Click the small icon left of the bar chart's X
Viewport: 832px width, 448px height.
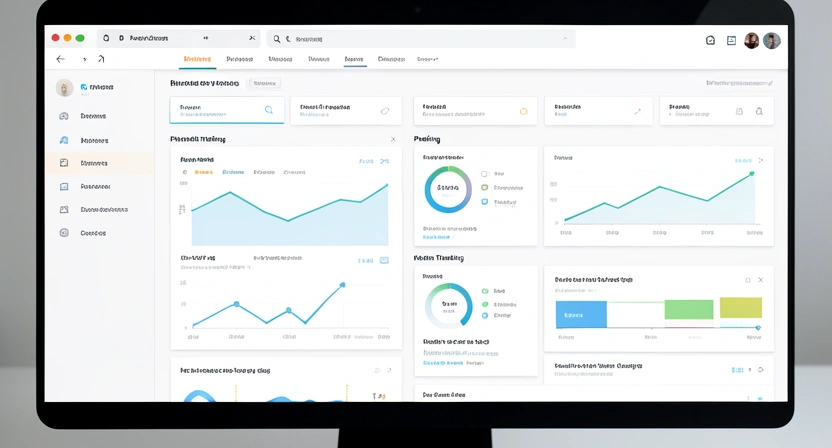(x=748, y=280)
